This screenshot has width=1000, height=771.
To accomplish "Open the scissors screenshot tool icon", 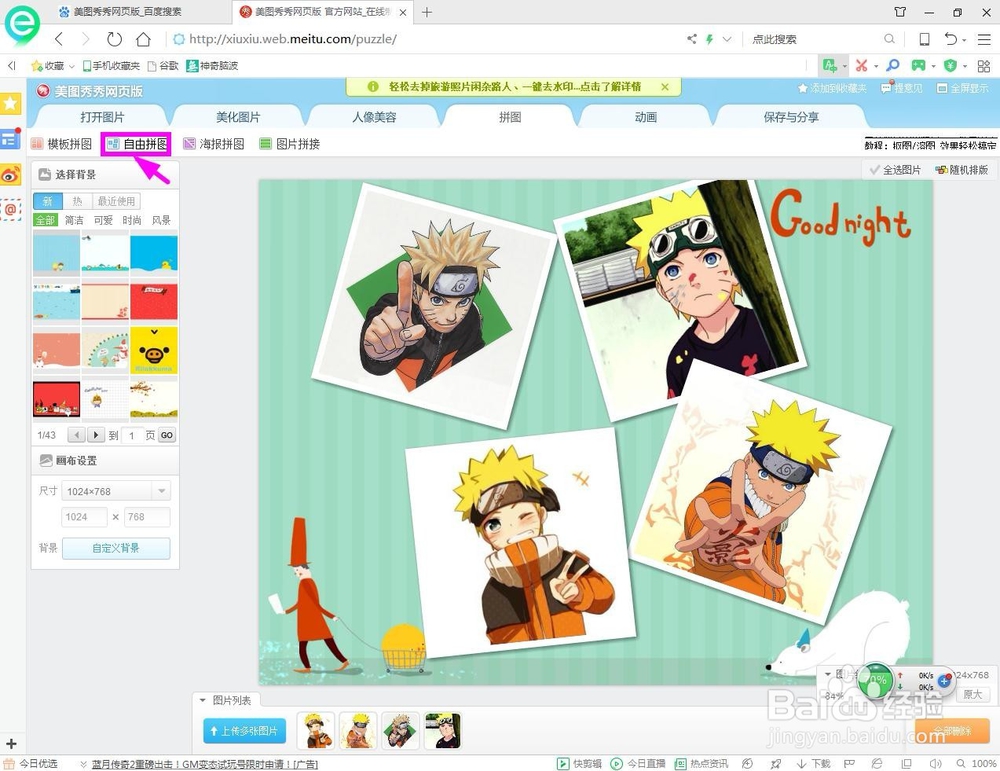I will [x=862, y=65].
